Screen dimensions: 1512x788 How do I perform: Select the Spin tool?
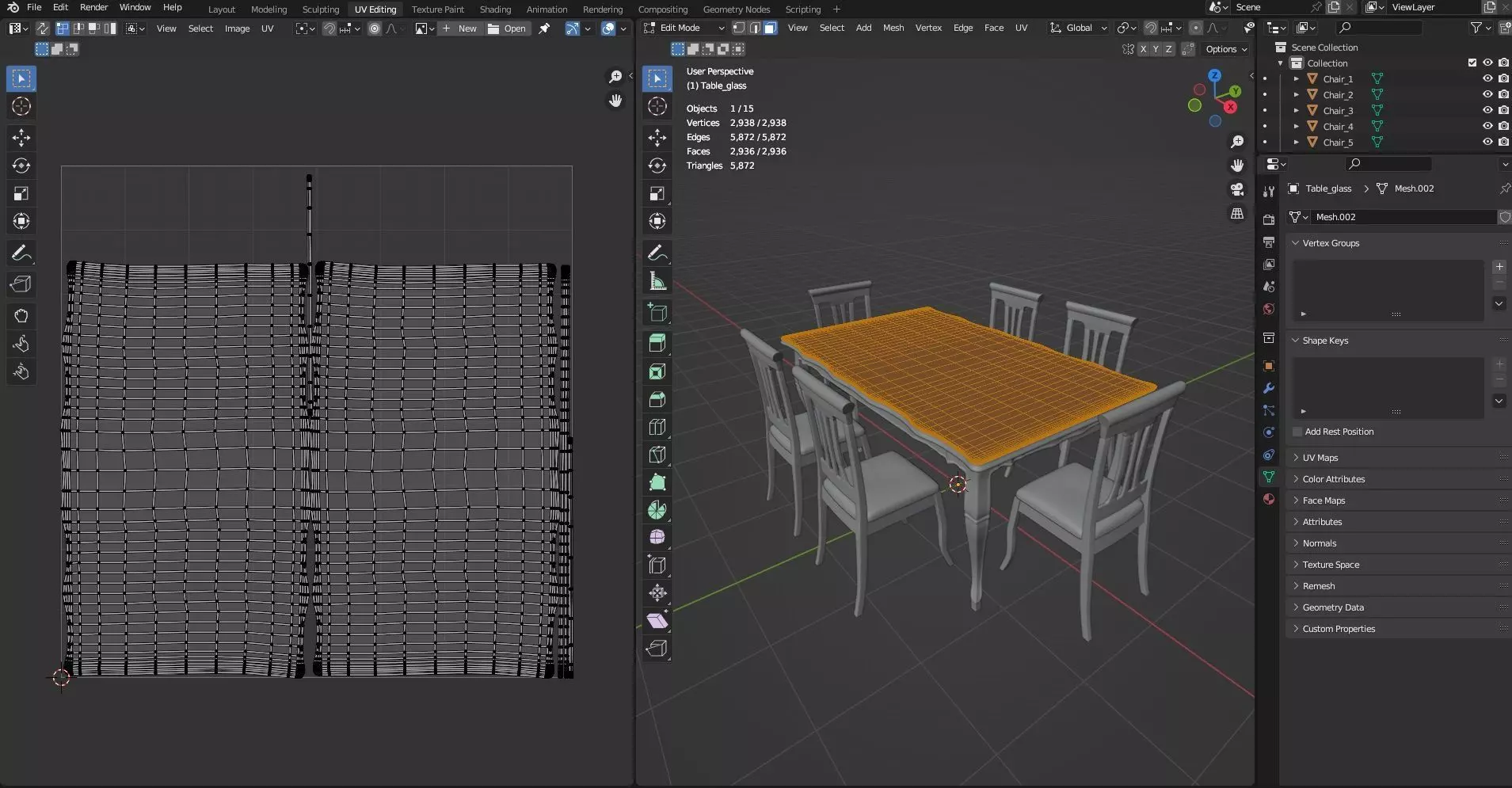657,510
